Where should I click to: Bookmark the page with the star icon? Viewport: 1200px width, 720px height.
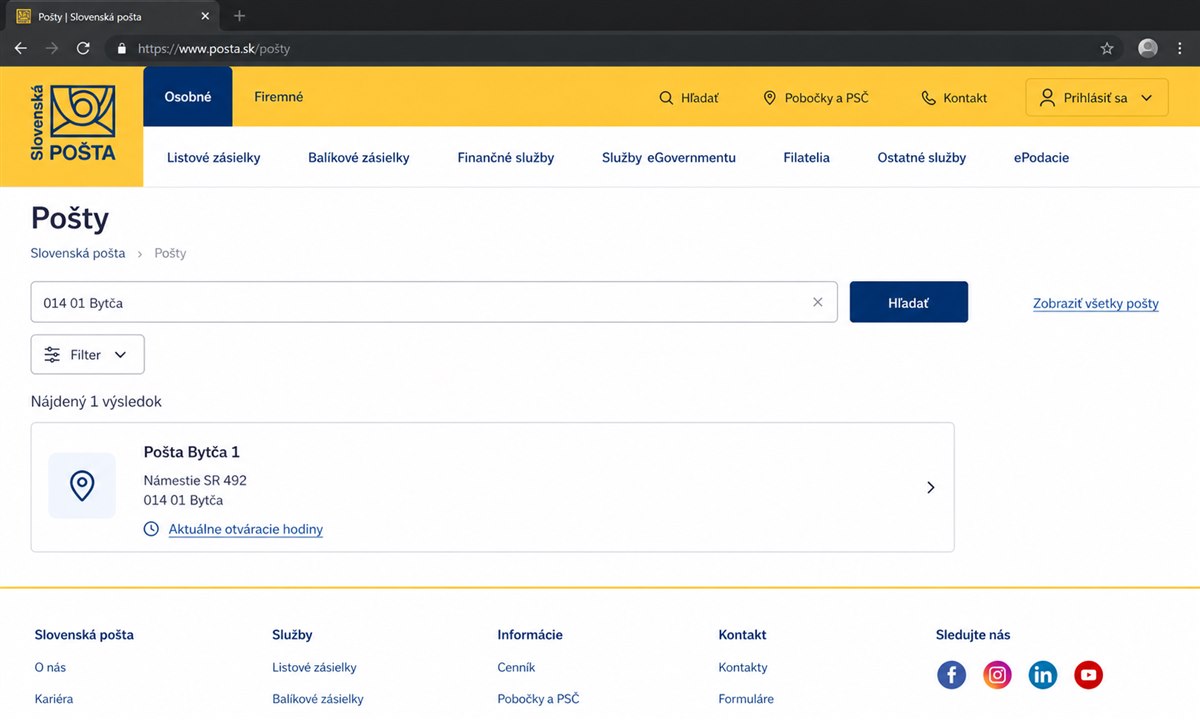(x=1107, y=48)
